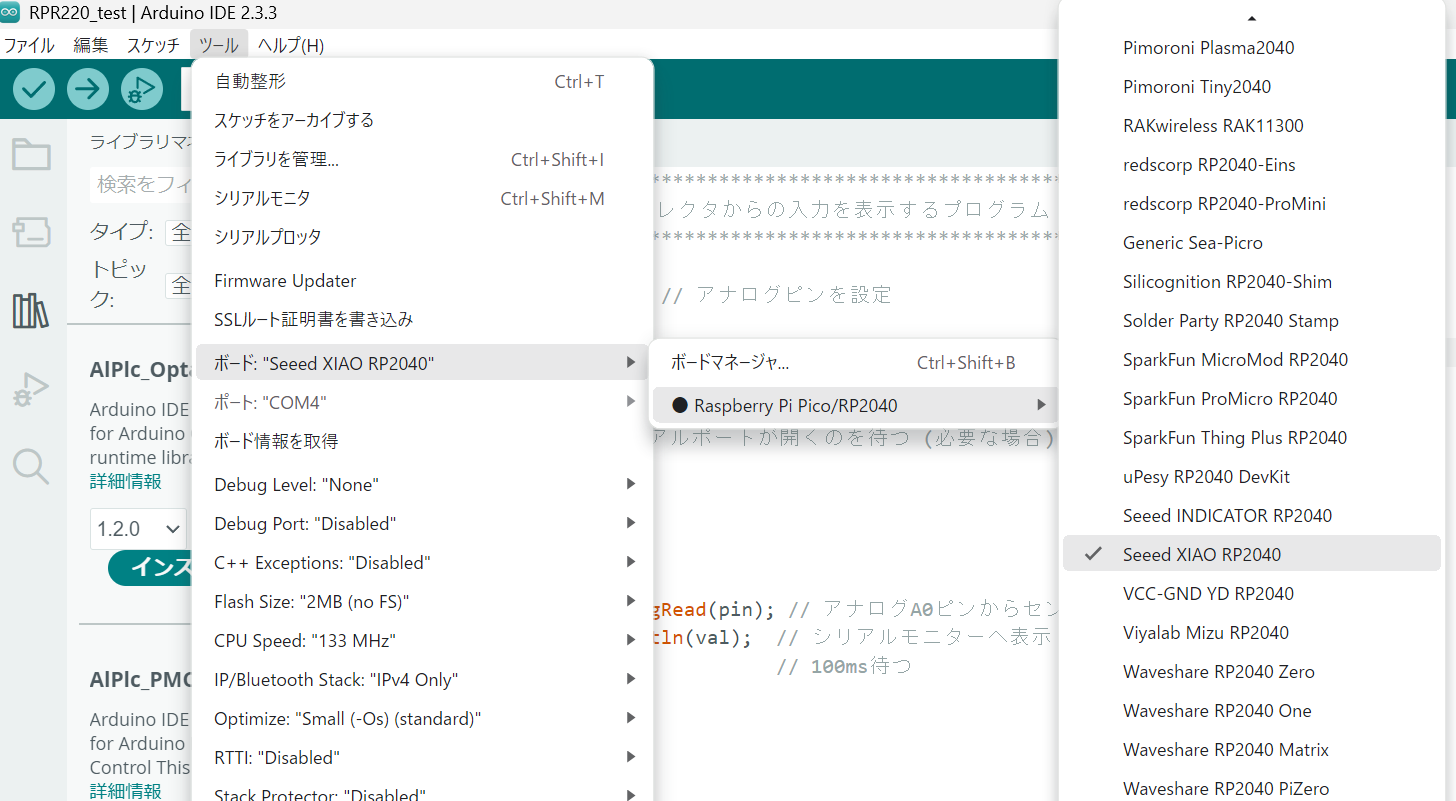The width and height of the screenshot is (1456, 801).
Task: Select the redscorp RP2040-ProMini board
Action: pos(1252,203)
